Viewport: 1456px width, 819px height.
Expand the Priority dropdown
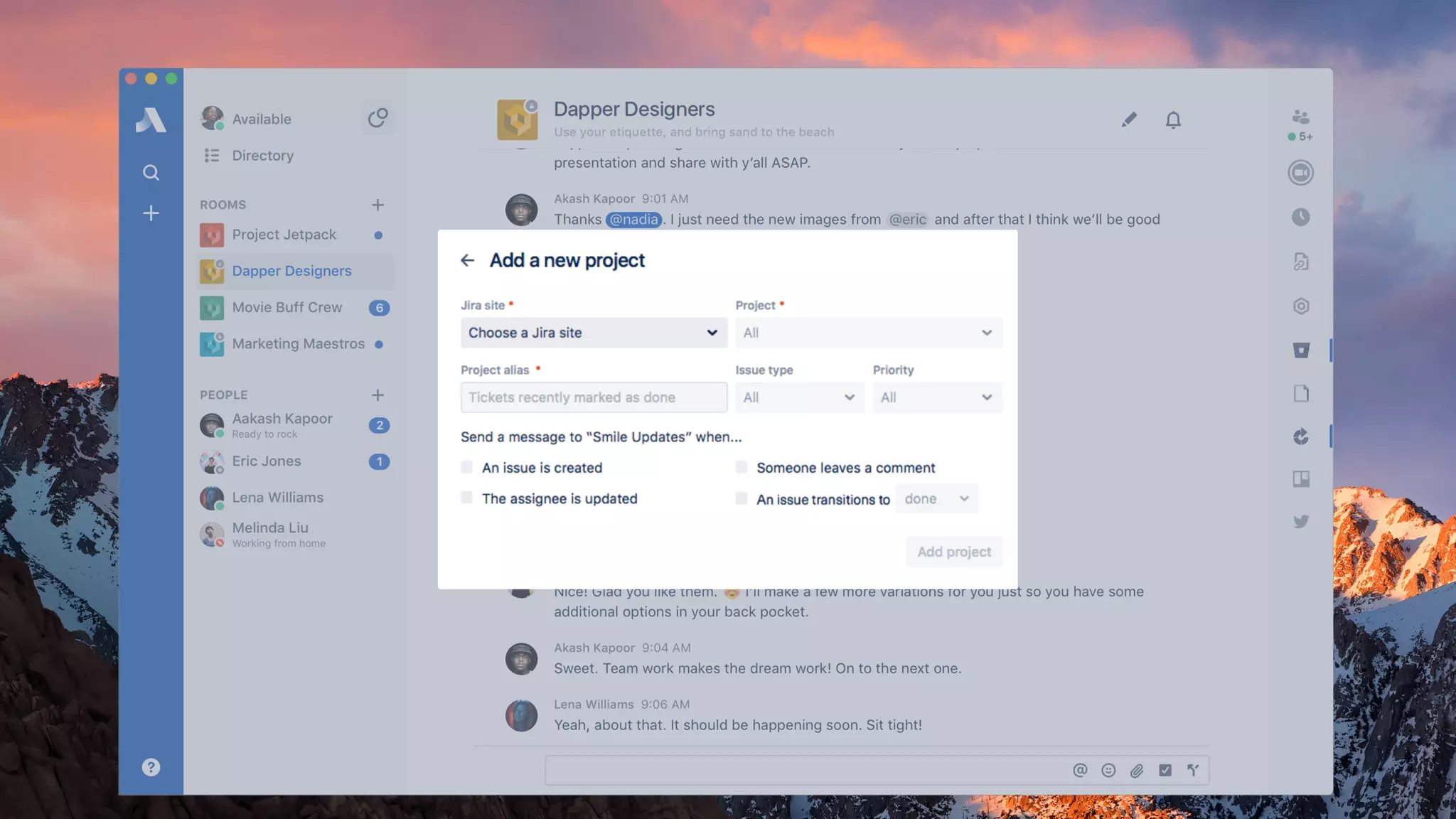click(936, 397)
